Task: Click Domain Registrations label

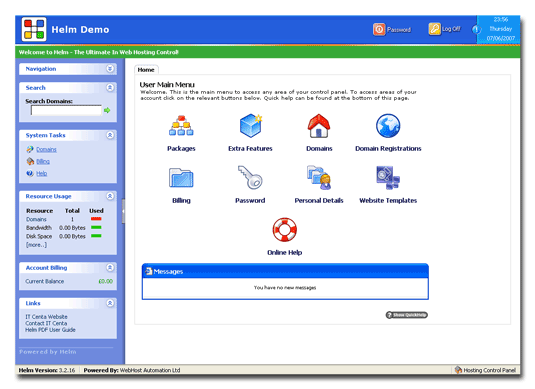Action: (388, 148)
